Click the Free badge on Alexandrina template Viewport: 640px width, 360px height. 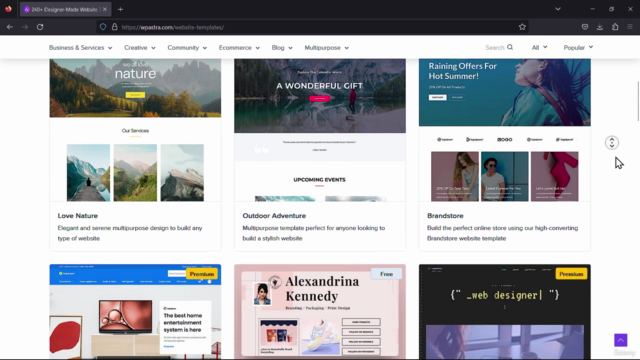click(x=386, y=274)
